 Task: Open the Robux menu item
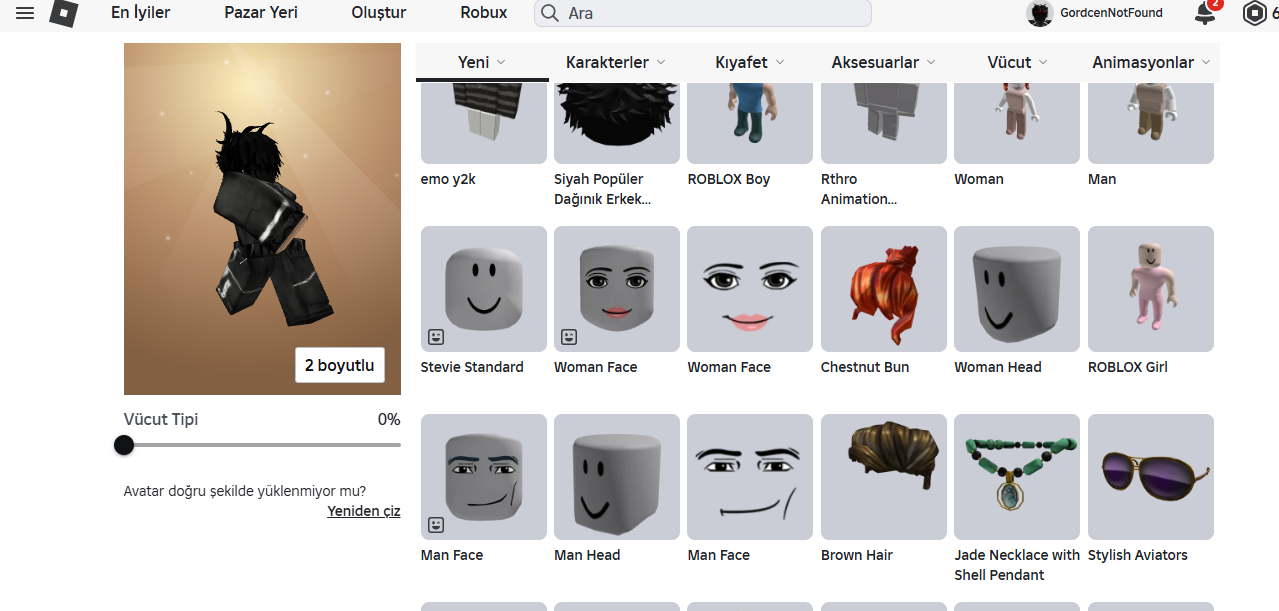pyautogui.click(x=484, y=13)
